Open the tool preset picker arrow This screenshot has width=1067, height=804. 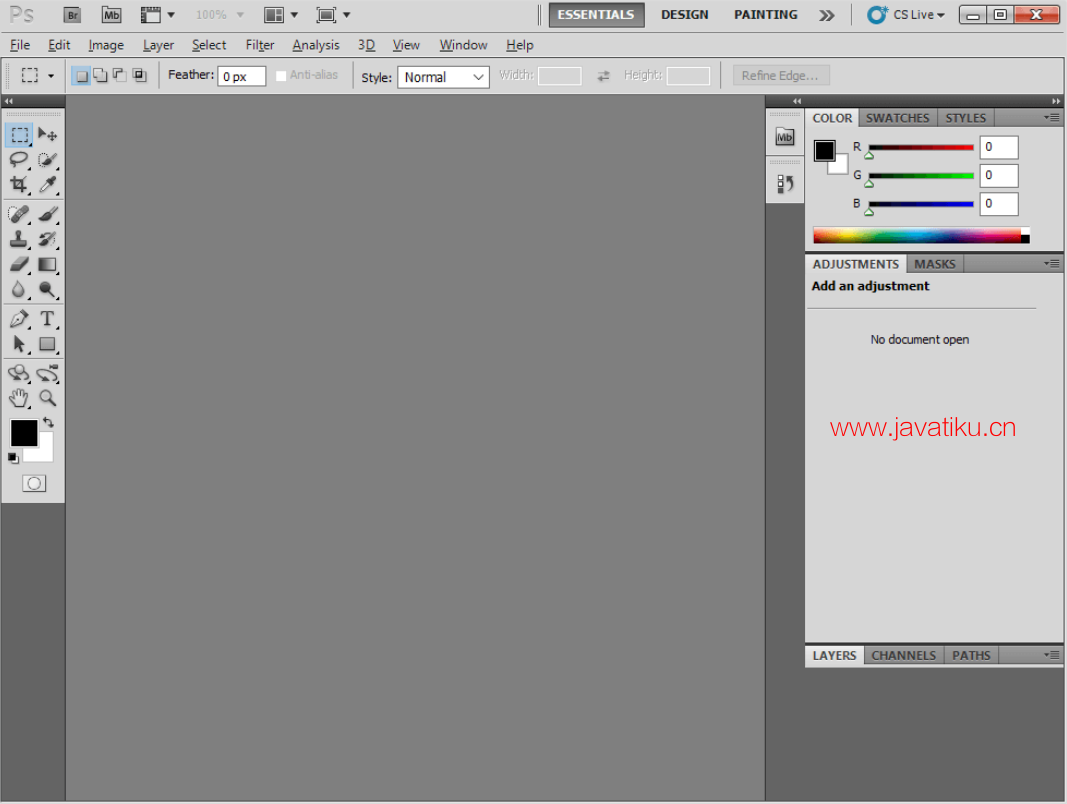coord(51,76)
